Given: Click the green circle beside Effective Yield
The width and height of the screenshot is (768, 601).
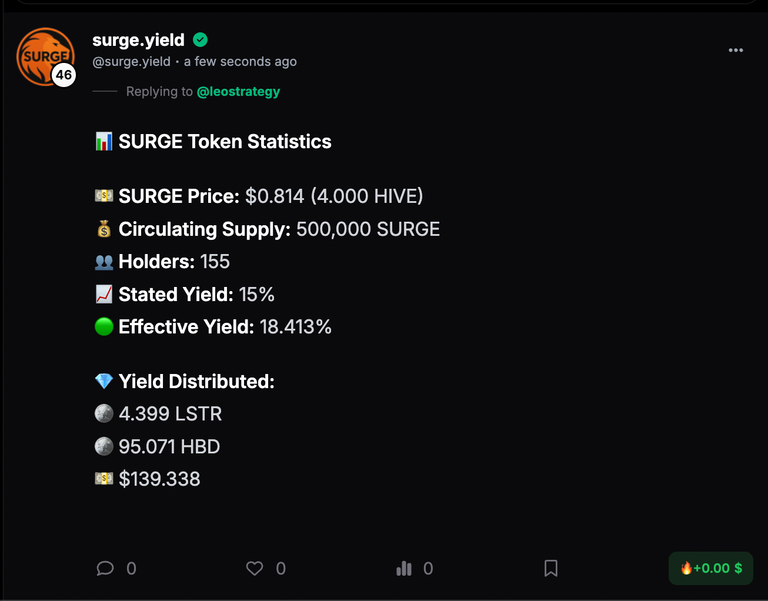Looking at the screenshot, I should pyautogui.click(x=104, y=327).
